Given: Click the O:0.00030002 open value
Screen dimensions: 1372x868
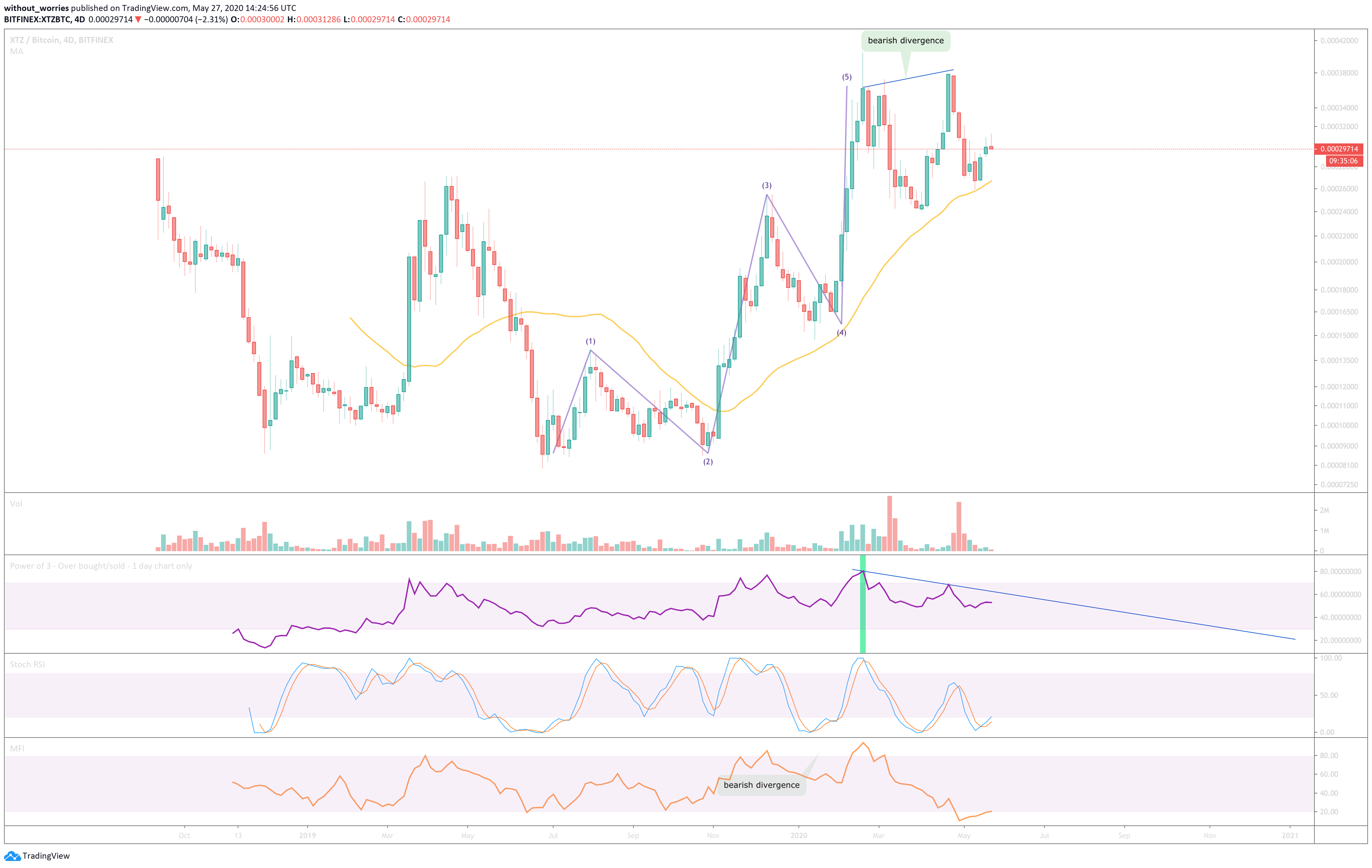Looking at the screenshot, I should point(258,19).
